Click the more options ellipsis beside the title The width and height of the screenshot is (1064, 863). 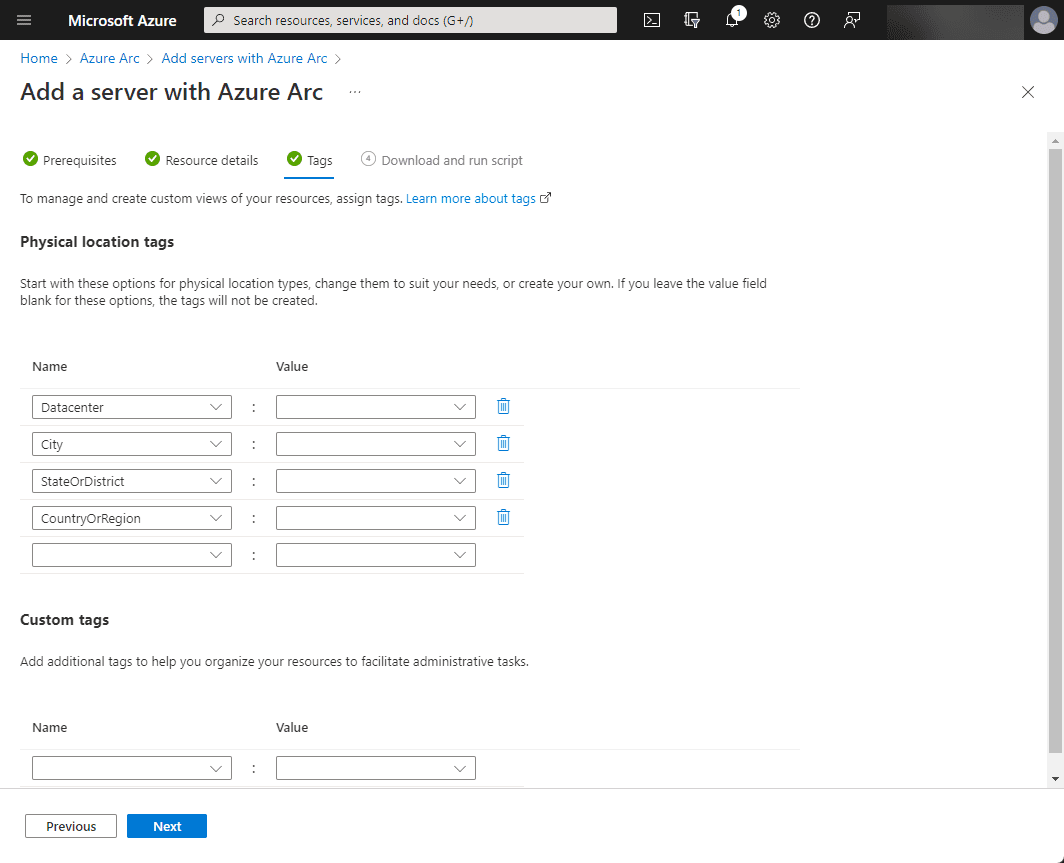(355, 92)
